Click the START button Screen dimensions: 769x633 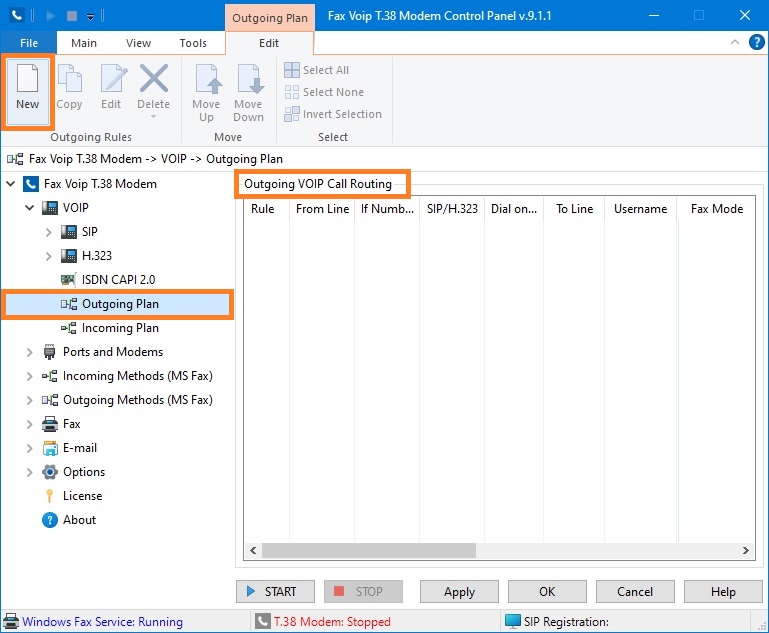tap(275, 591)
